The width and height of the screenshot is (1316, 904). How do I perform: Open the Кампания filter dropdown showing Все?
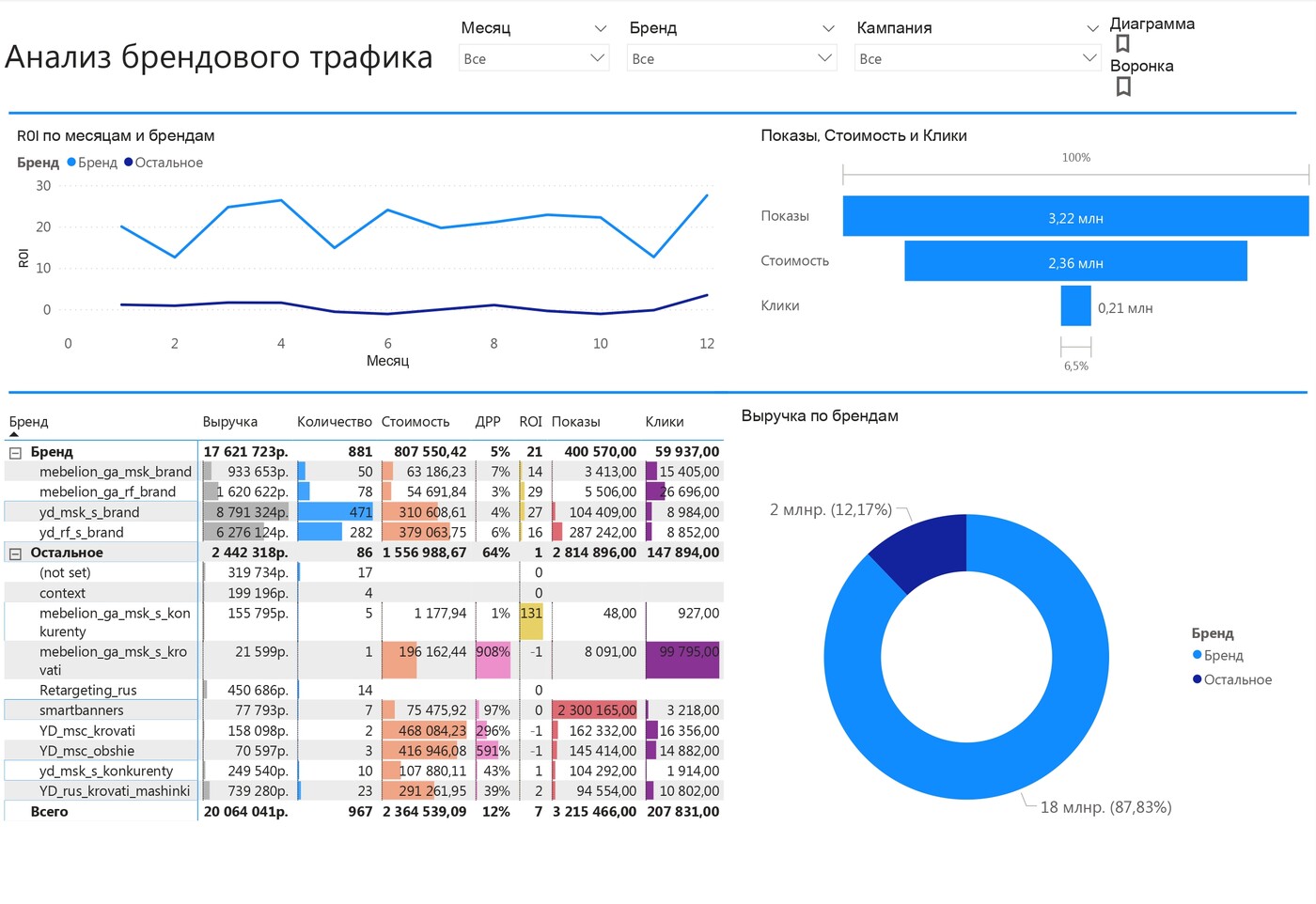976,58
